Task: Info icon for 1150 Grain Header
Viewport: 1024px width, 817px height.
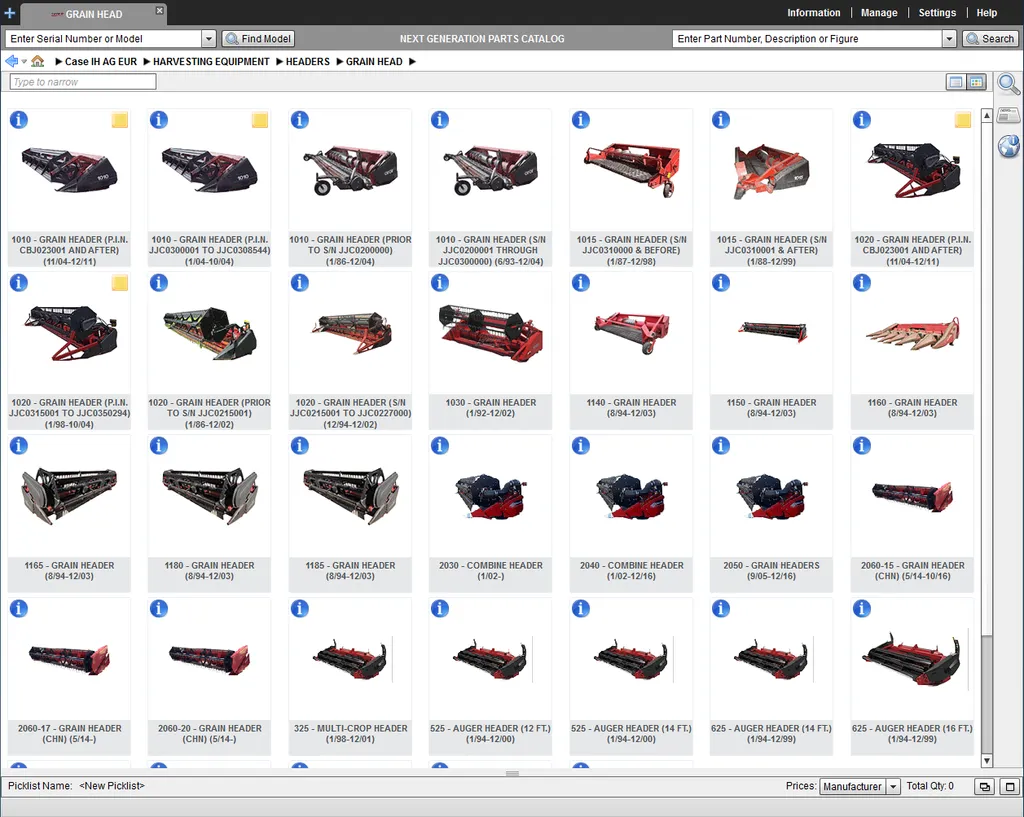Action: coord(721,283)
